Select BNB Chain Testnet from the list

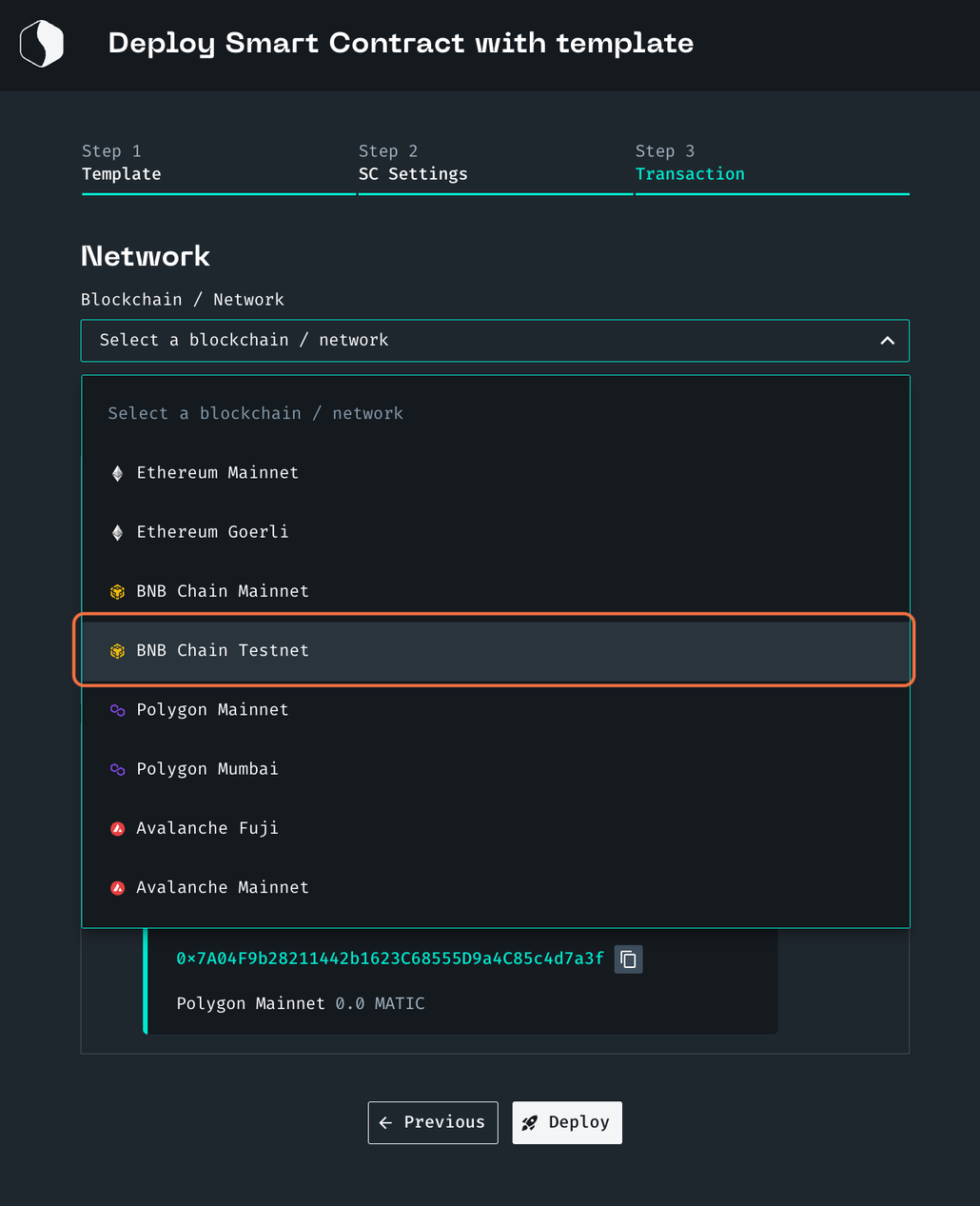223,650
